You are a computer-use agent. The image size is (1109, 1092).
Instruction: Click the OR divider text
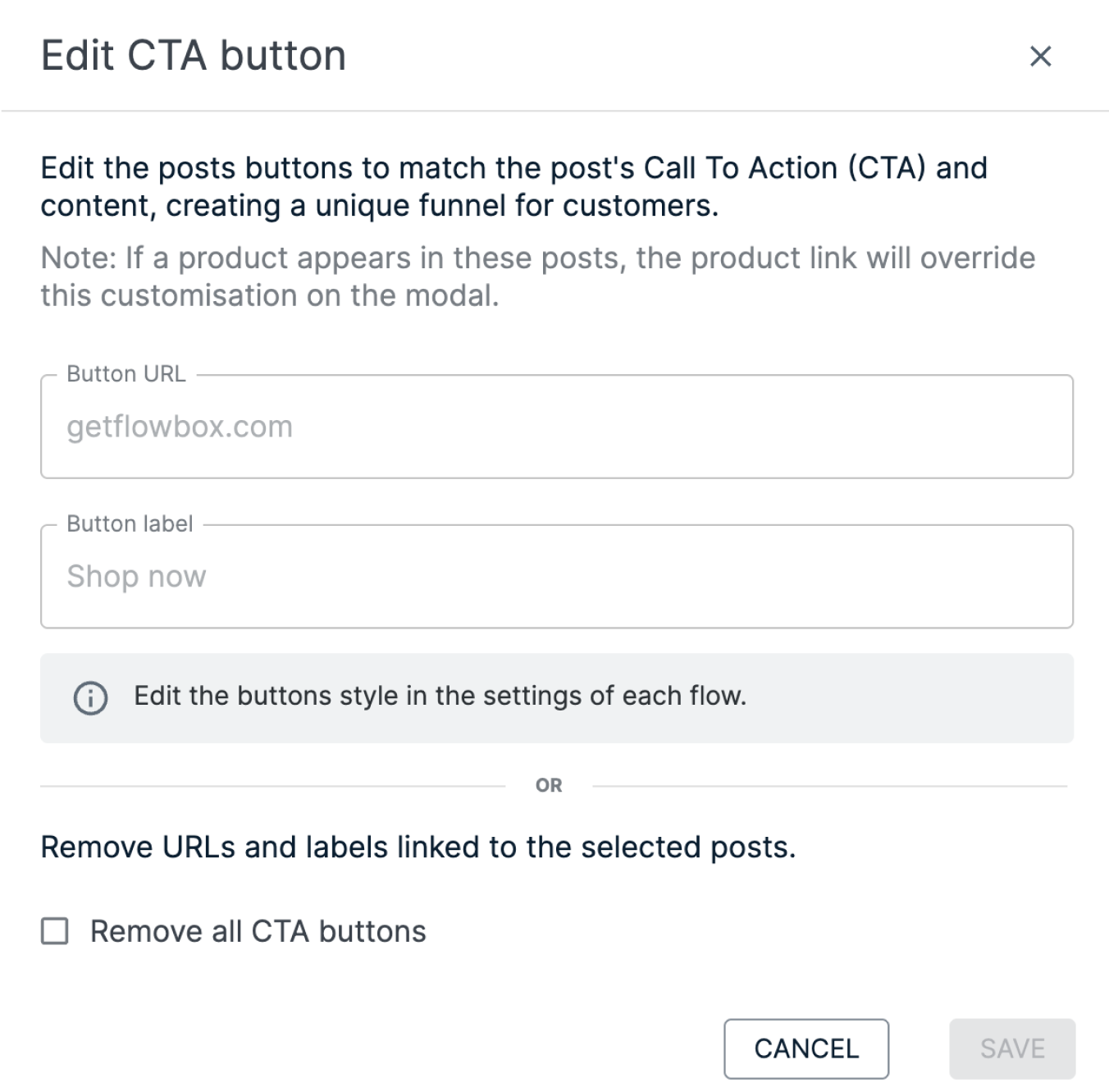(549, 785)
